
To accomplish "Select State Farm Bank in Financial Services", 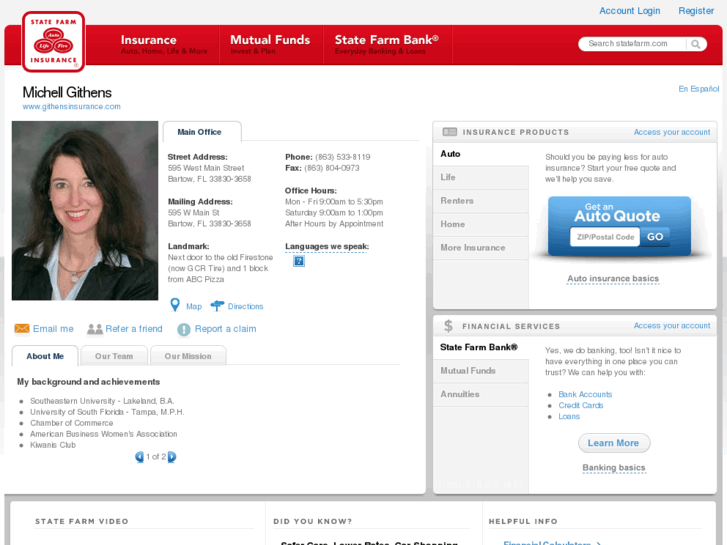I will 481,347.
